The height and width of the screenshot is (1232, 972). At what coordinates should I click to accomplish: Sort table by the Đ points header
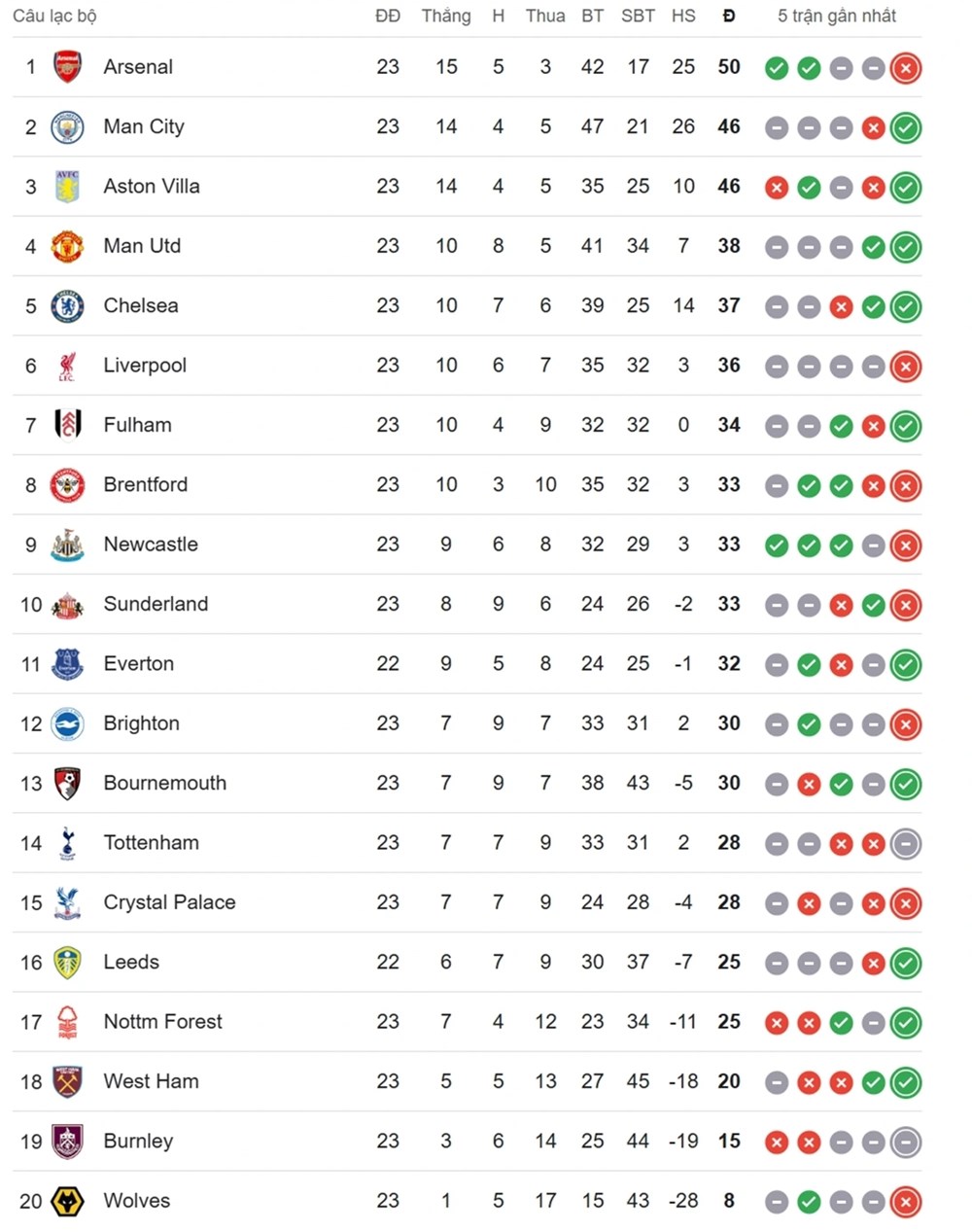pos(729,16)
